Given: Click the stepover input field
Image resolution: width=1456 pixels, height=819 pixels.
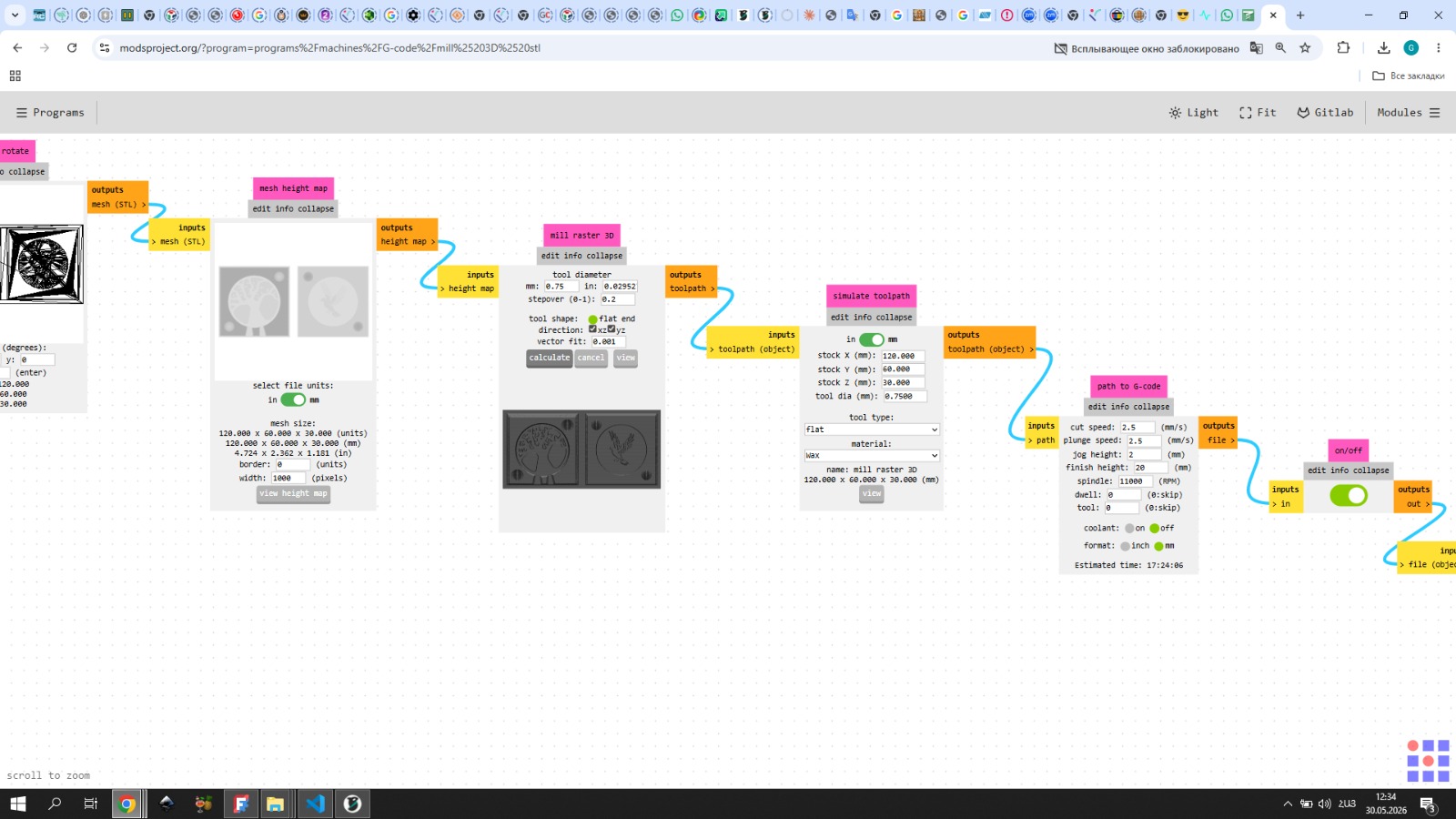Looking at the screenshot, I should tap(617, 298).
